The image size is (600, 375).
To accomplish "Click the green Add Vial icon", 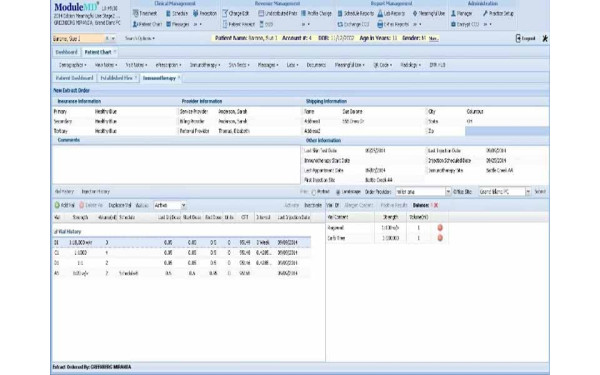I will [57, 205].
